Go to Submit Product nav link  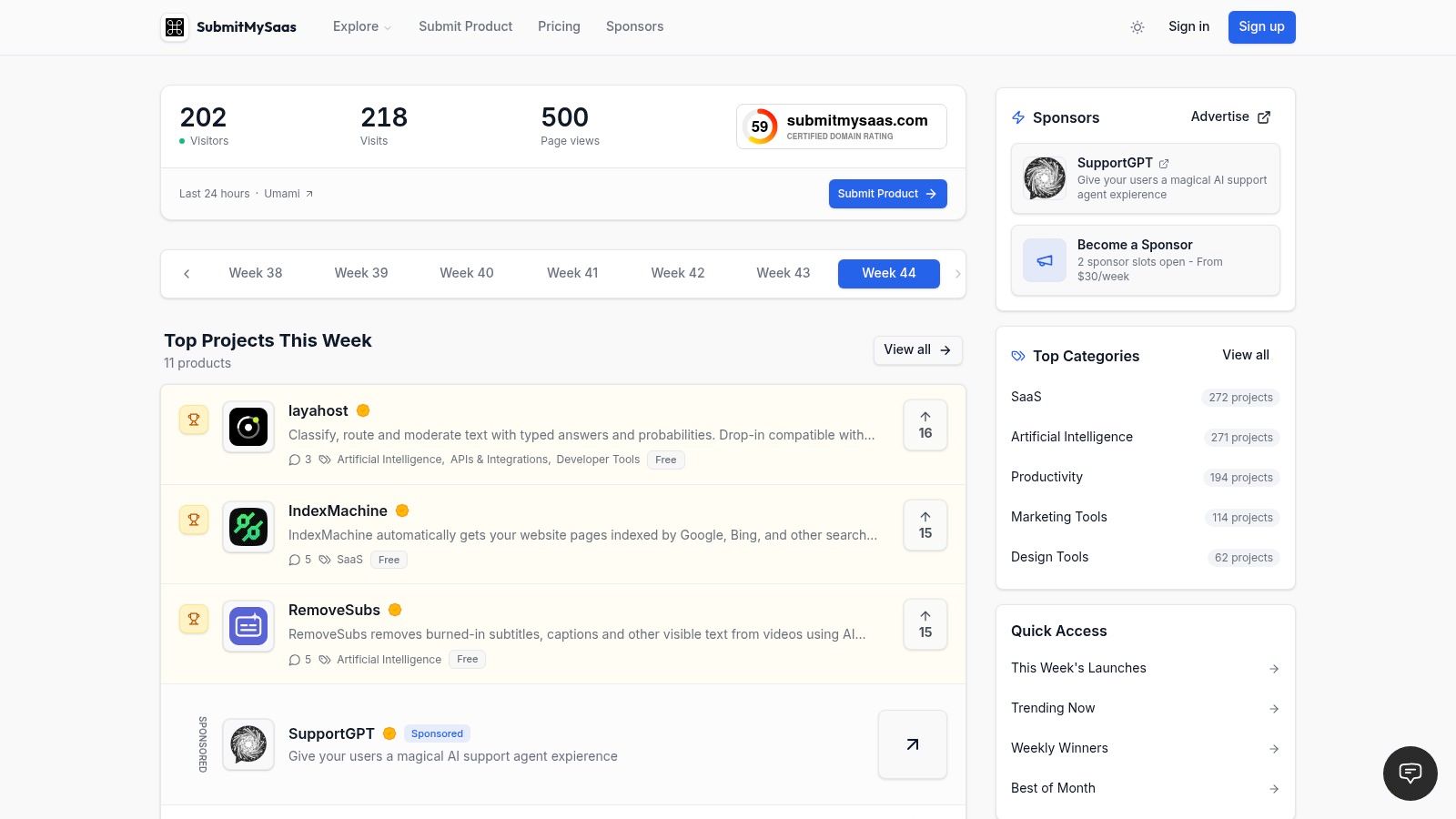click(x=465, y=26)
